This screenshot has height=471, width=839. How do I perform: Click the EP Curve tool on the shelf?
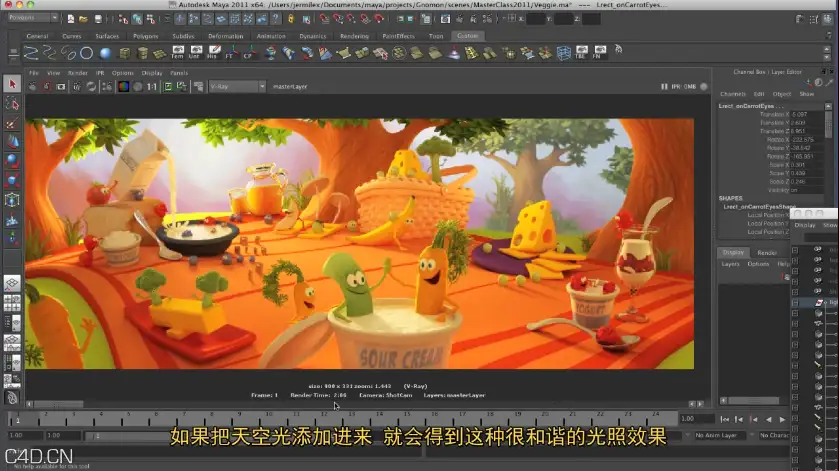coord(49,53)
